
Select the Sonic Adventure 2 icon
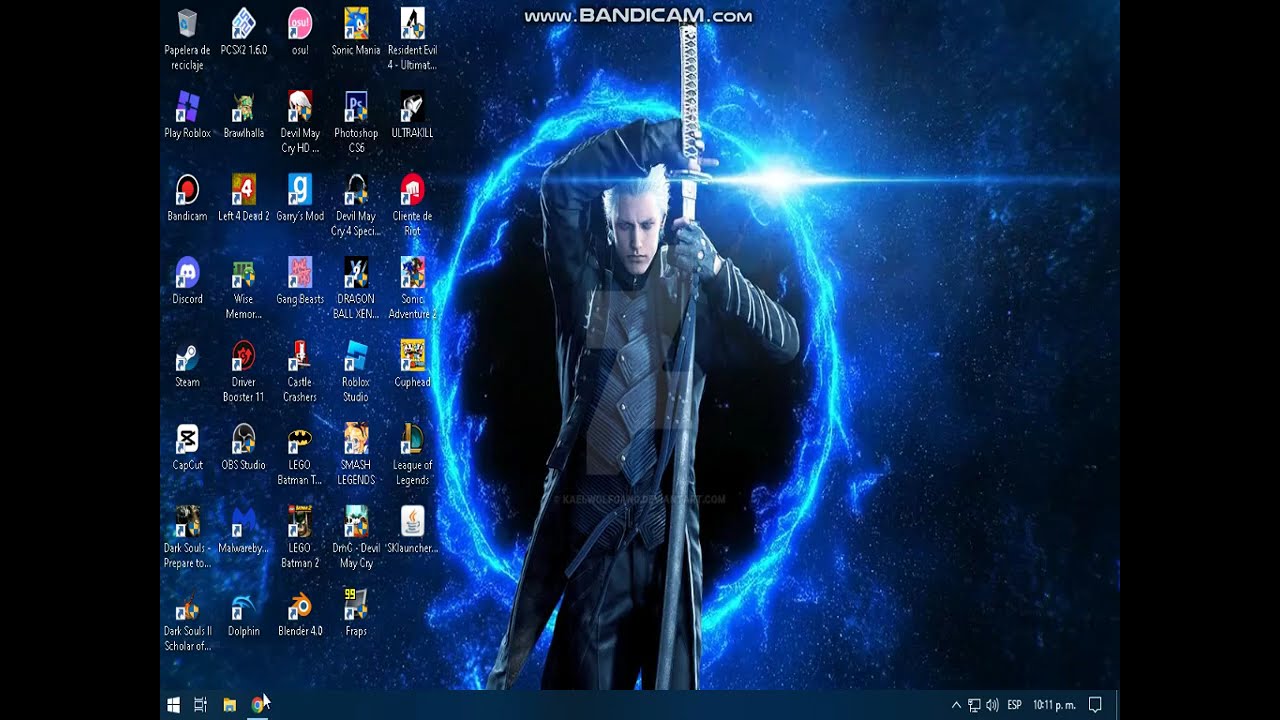(412, 288)
